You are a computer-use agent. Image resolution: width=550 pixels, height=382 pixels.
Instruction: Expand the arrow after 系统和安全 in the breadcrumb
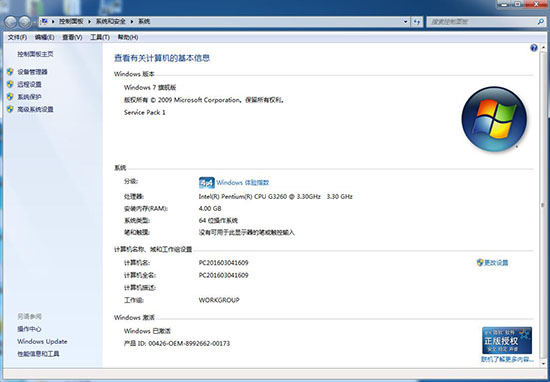pyautogui.click(x=132, y=22)
